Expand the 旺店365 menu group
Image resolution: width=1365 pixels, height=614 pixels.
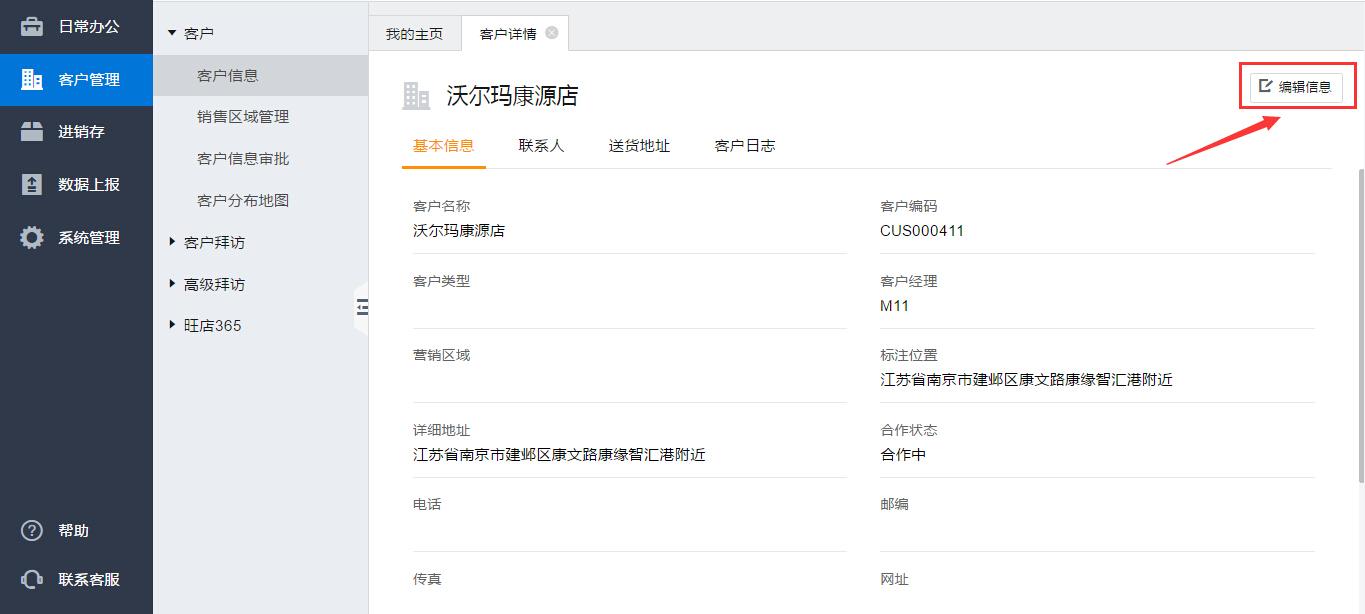[x=172, y=326]
